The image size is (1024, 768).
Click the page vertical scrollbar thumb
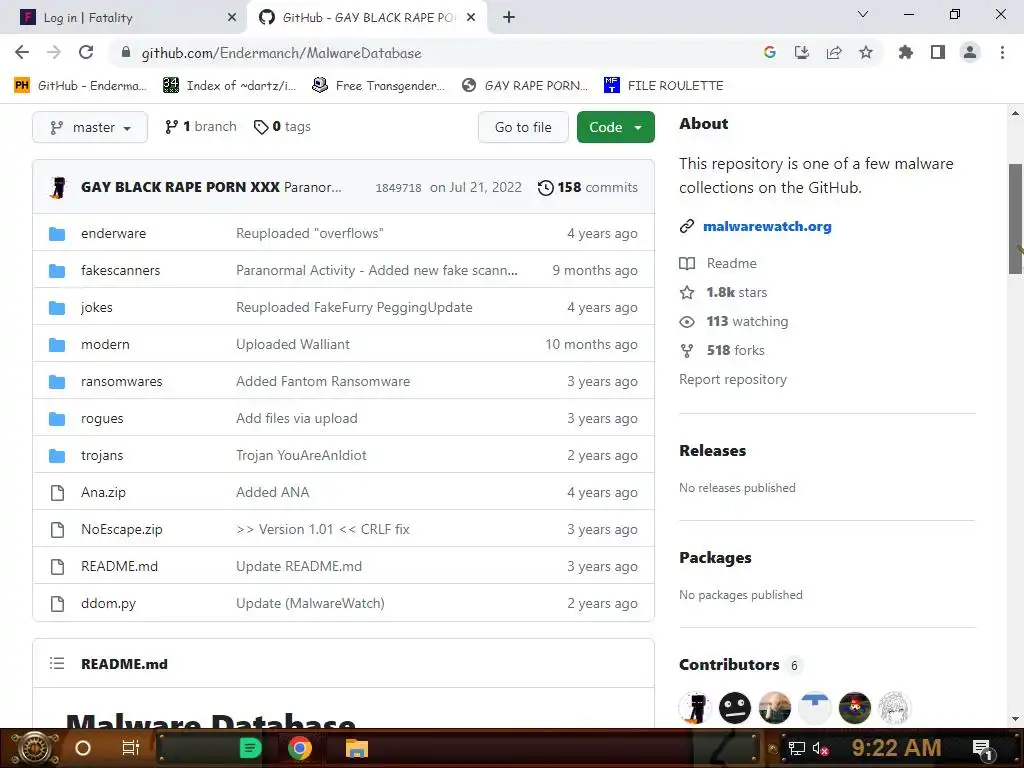(x=1015, y=219)
